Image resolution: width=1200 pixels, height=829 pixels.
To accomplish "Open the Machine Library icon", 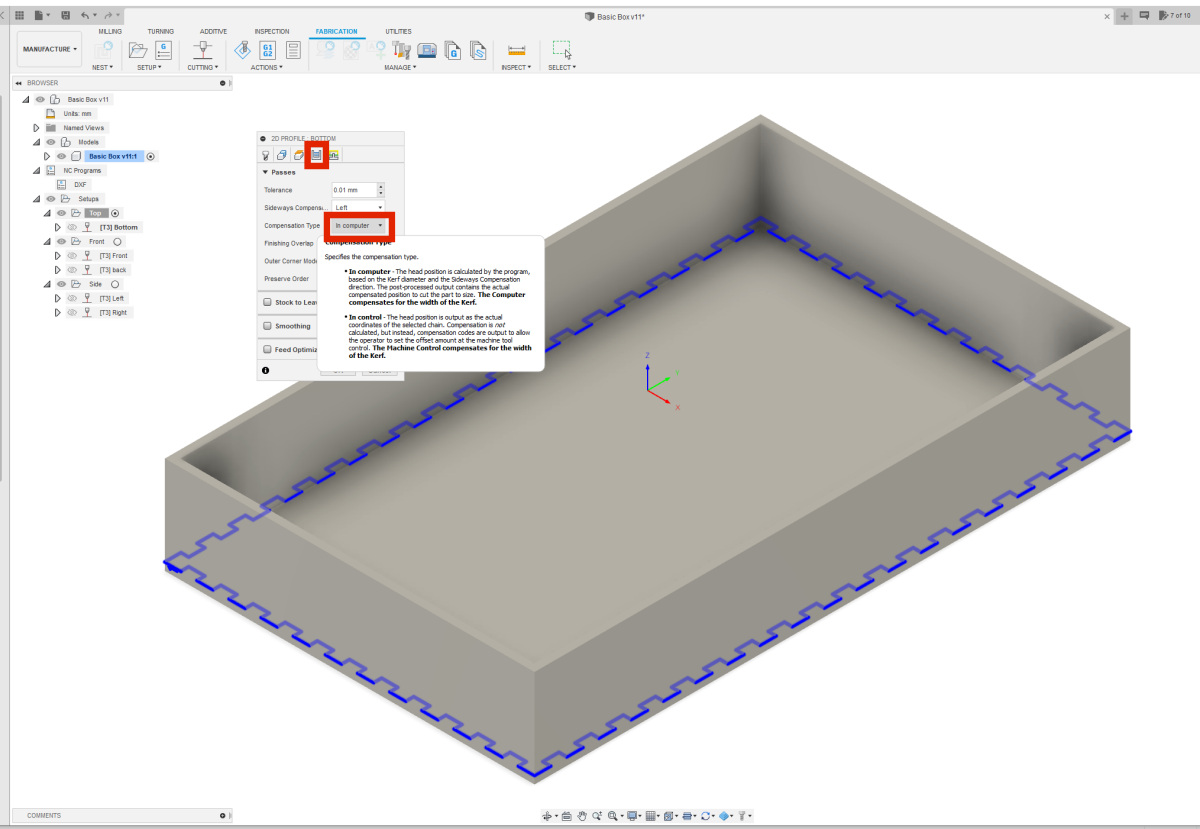I will click(427, 50).
